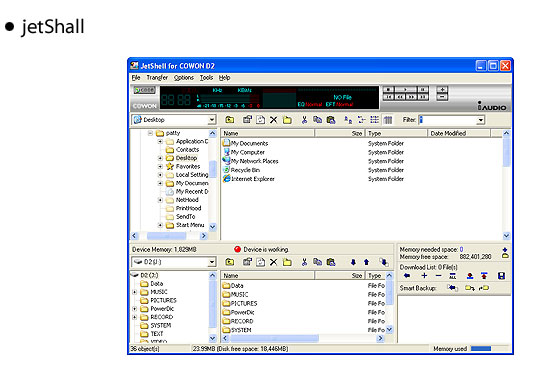Click the copy icon in the D2 device toolbar
Screen dimensions: 560x368
[318, 262]
